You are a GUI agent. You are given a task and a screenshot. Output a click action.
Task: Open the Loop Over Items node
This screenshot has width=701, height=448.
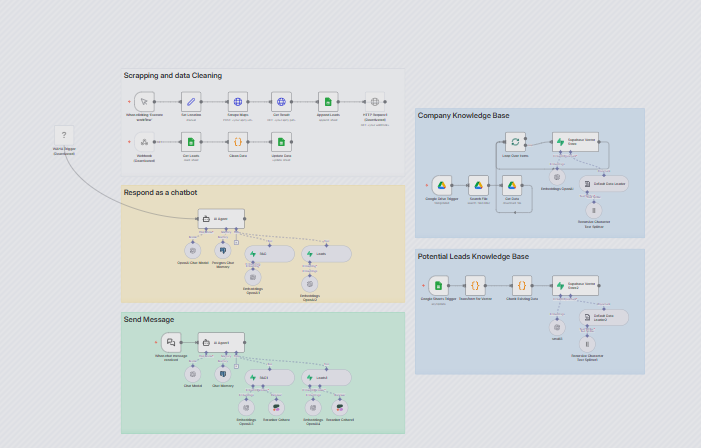(x=514, y=142)
